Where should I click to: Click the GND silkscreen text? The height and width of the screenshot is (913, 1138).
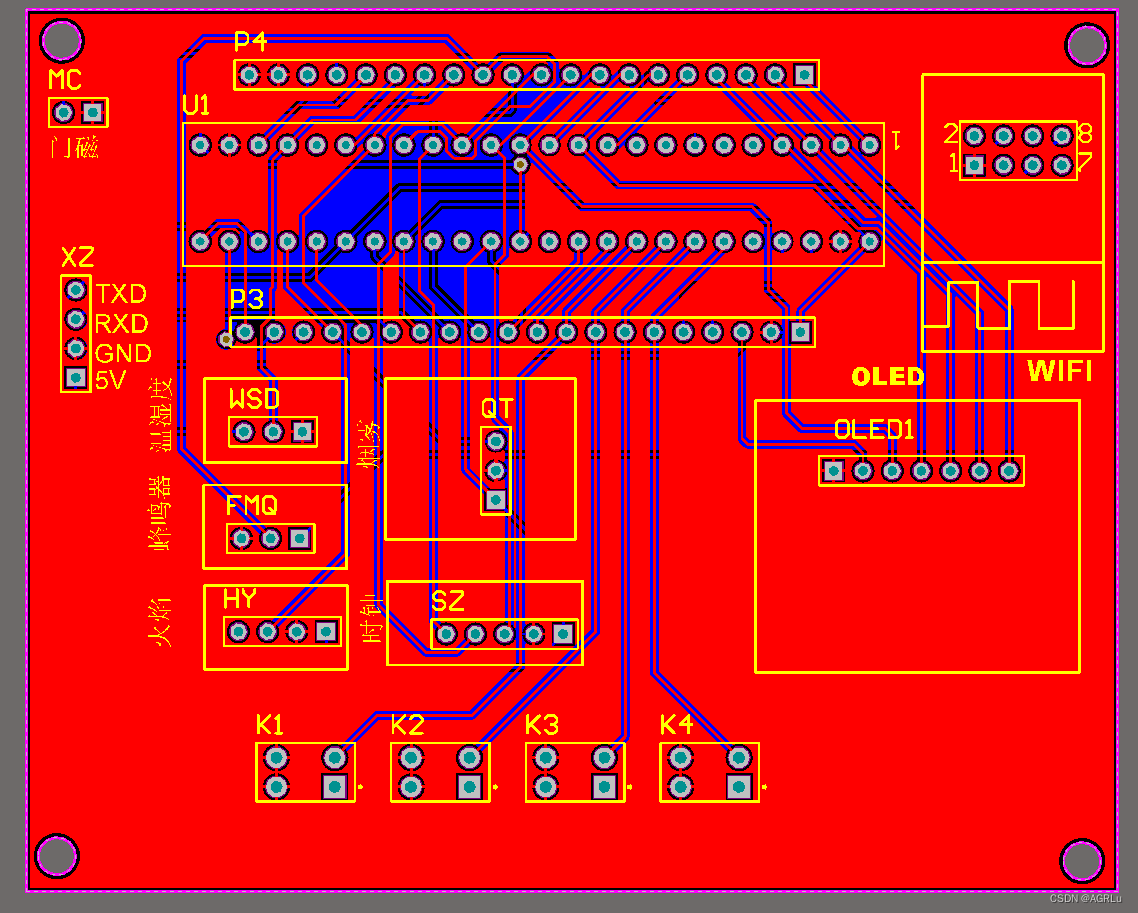(123, 353)
